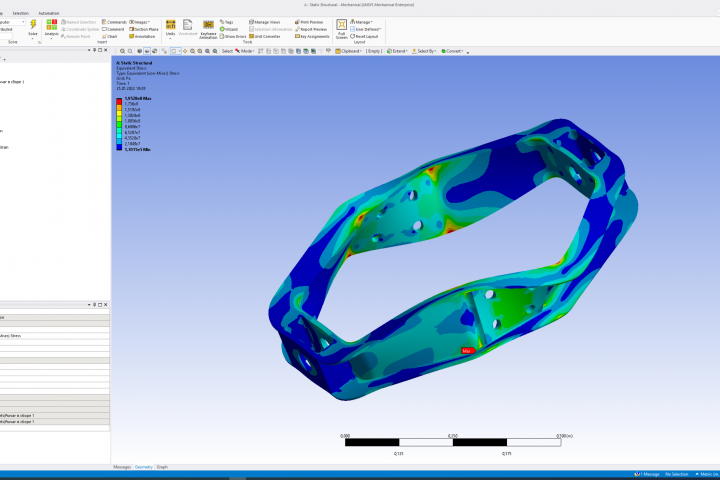Click the [ Empty ] clipboard indicator

click(374, 51)
